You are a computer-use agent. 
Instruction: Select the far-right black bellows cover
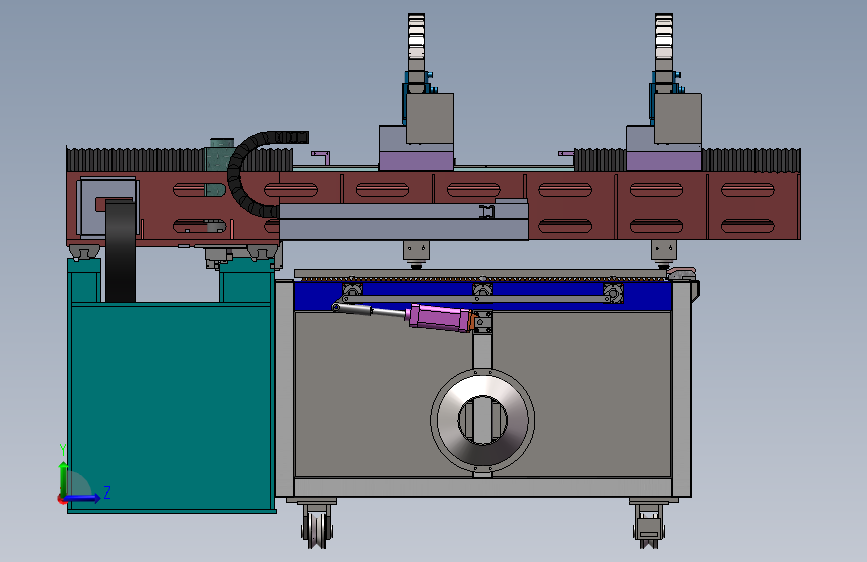(751, 159)
